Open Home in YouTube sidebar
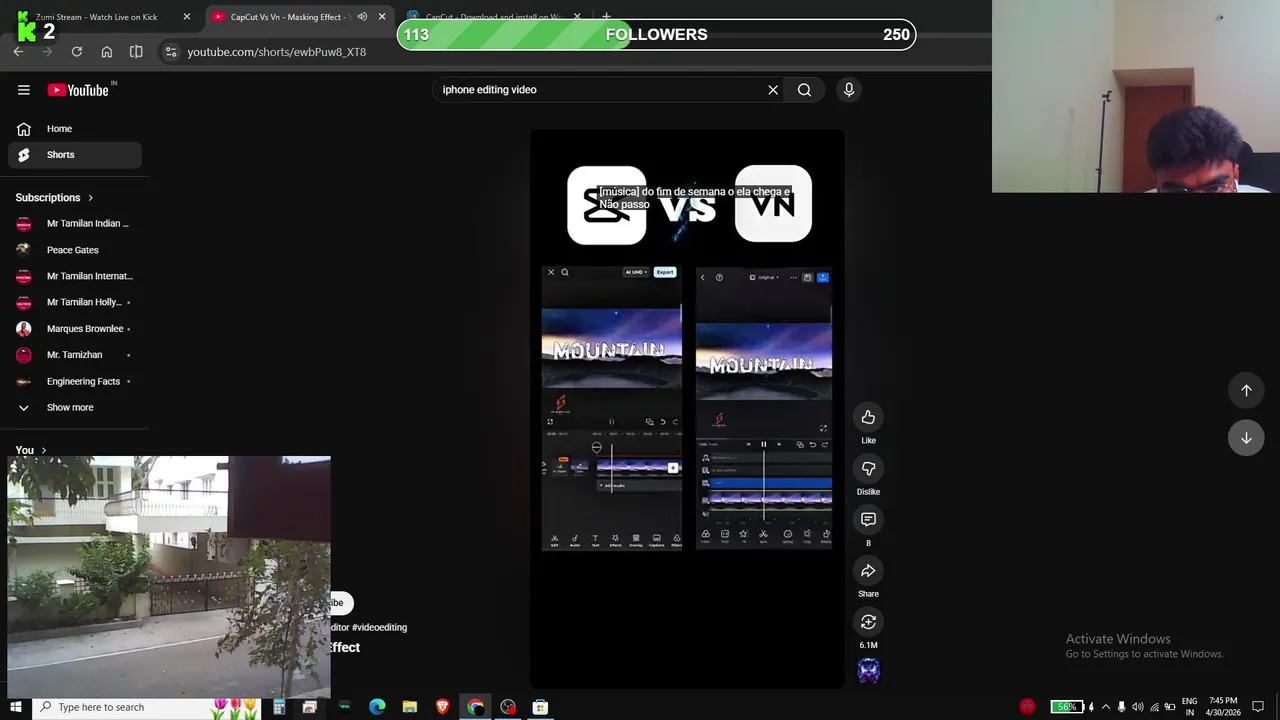The width and height of the screenshot is (1280, 720). 75,129
